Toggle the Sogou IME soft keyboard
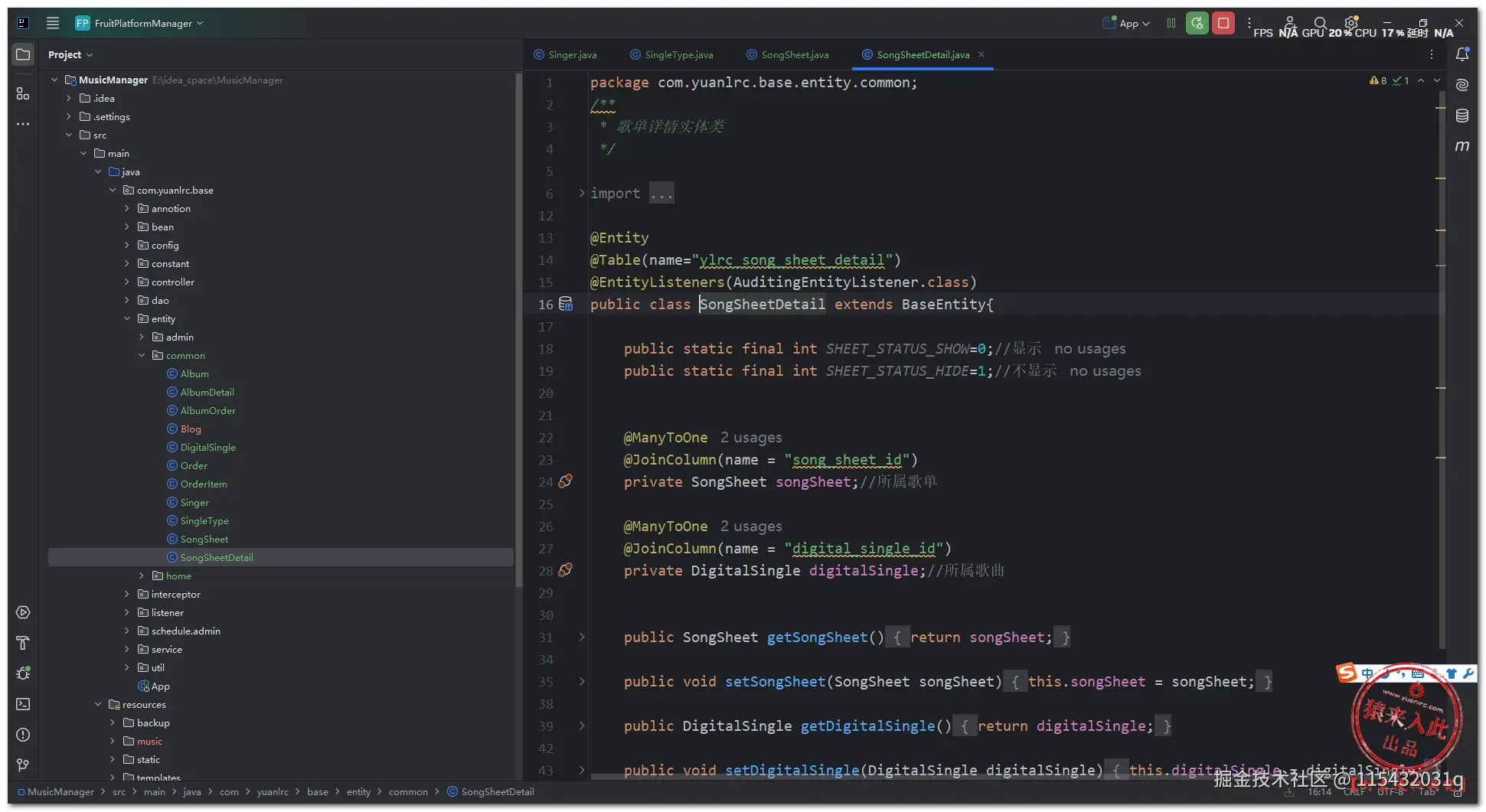This screenshot has height=812, width=1486. 1418,674
